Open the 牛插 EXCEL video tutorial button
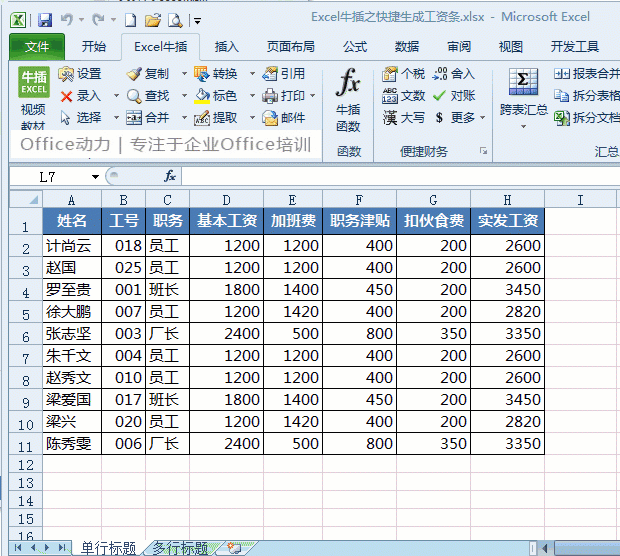The height and width of the screenshot is (556, 620). click(x=34, y=98)
